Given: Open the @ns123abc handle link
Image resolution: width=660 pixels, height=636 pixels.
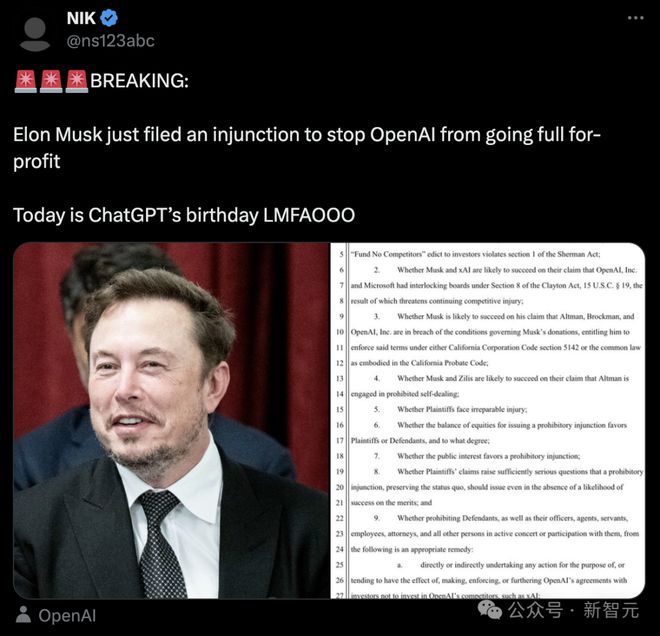Looking at the screenshot, I should click(110, 40).
